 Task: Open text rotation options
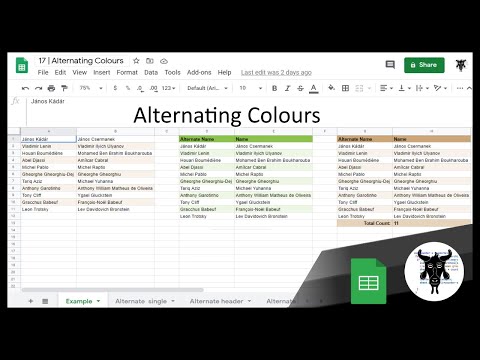(x=440, y=88)
